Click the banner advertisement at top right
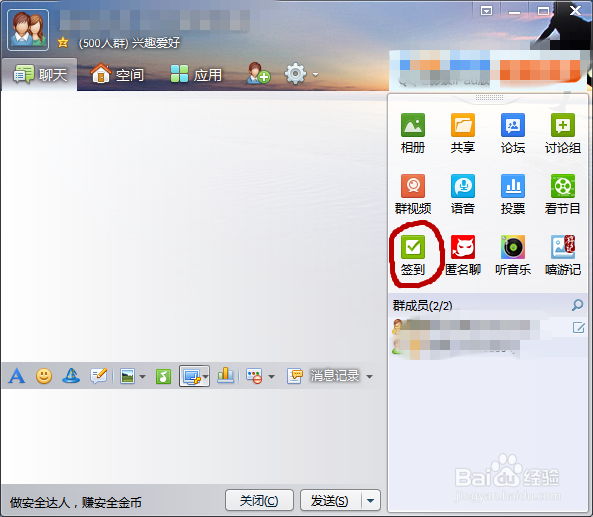This screenshot has height=517, width=593. pyautogui.click(x=488, y=70)
